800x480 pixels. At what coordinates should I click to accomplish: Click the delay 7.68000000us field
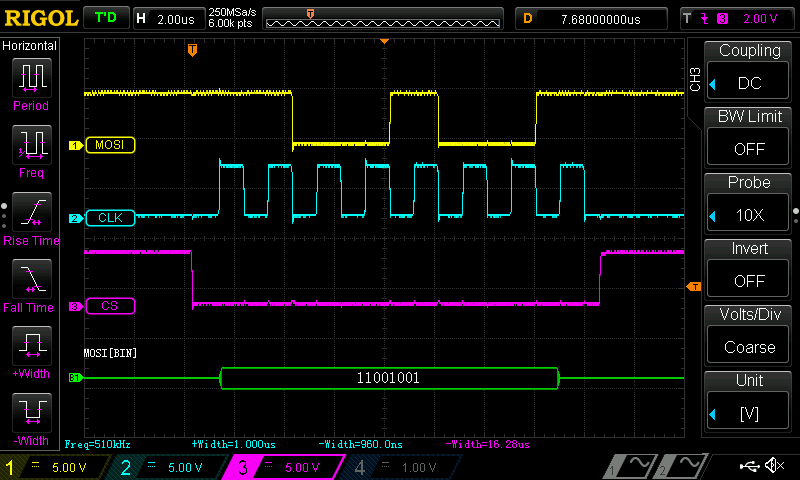[591, 19]
